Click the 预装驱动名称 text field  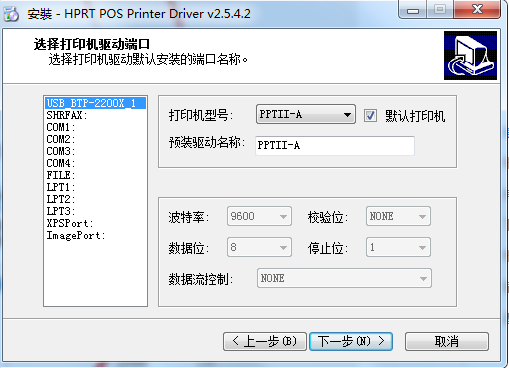[x=335, y=146]
